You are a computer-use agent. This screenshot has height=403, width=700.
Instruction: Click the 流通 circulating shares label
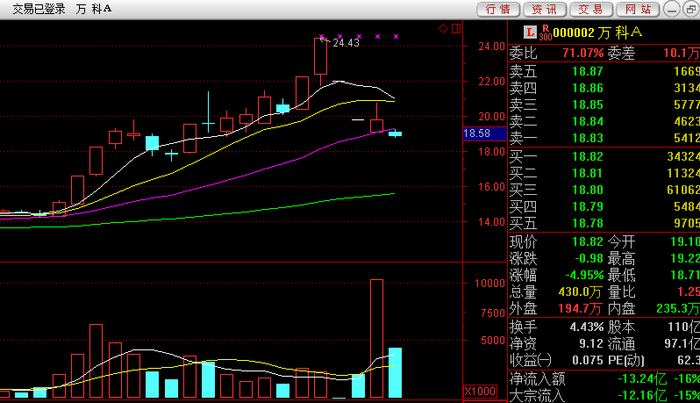tap(621, 344)
